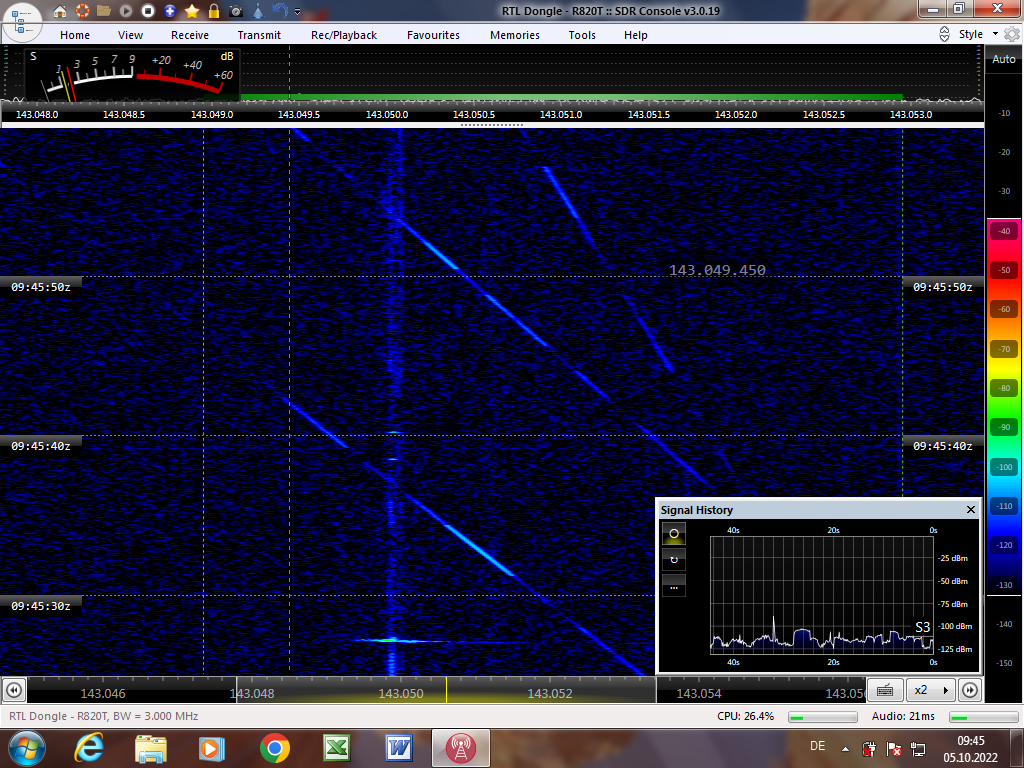Click the home icon in quick access toolbar
This screenshot has width=1024, height=768.
60,11
